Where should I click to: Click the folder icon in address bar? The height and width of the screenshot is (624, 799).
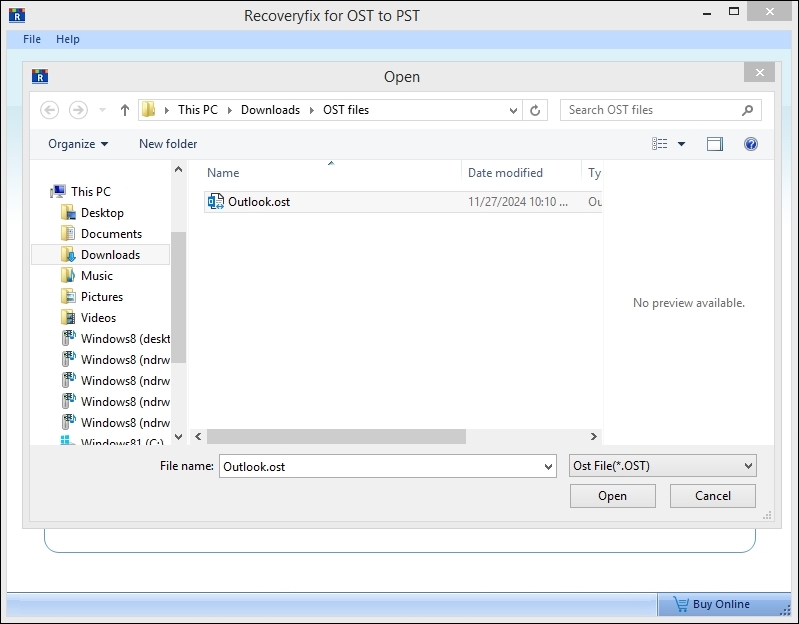click(x=148, y=110)
